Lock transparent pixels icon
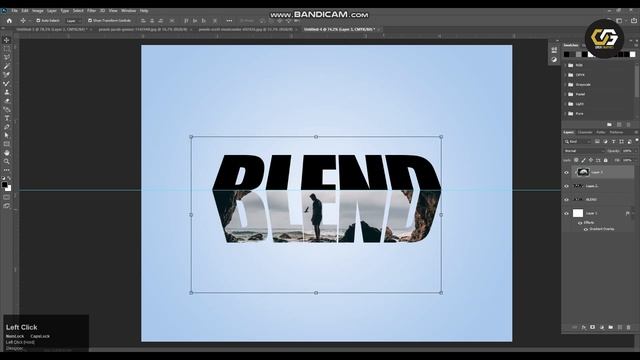The image size is (640, 360). pos(576,160)
